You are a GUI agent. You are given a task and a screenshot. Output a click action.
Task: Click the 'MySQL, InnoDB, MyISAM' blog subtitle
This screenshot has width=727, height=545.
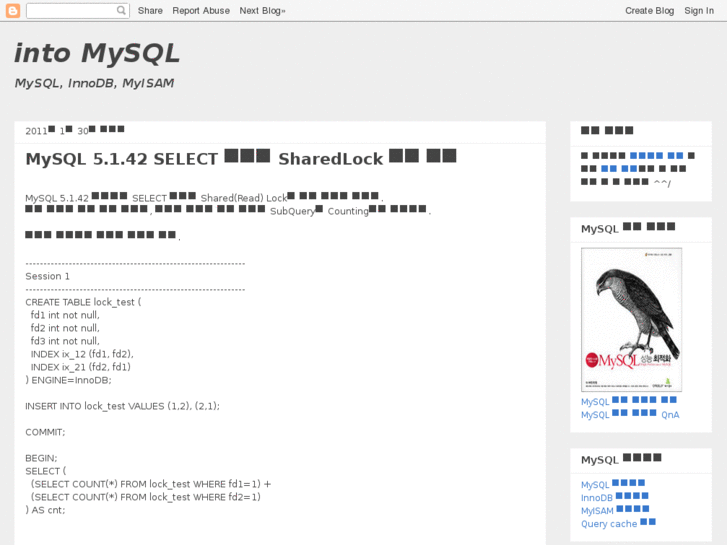point(94,83)
